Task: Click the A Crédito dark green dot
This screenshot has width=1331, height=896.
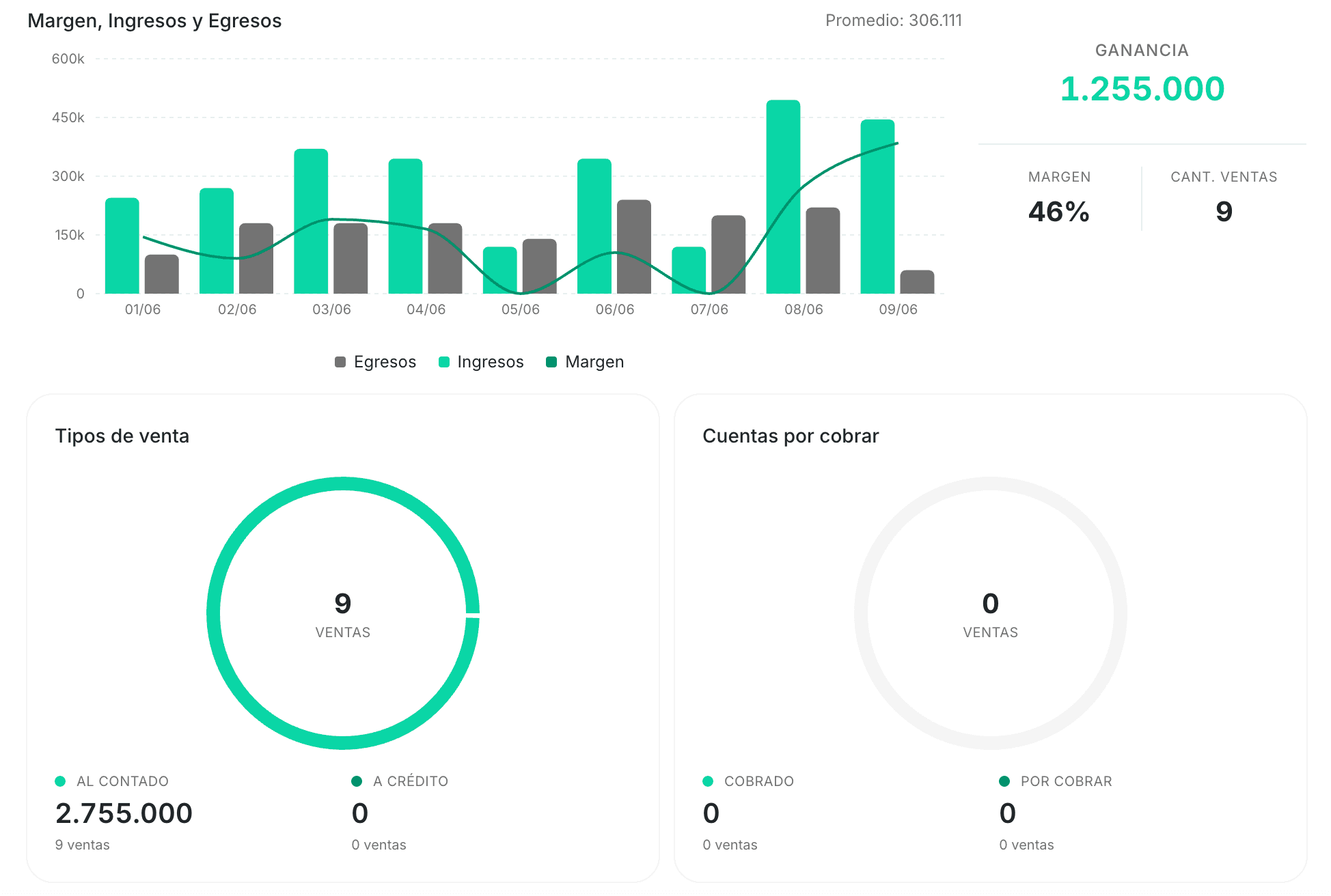Action: pyautogui.click(x=357, y=781)
